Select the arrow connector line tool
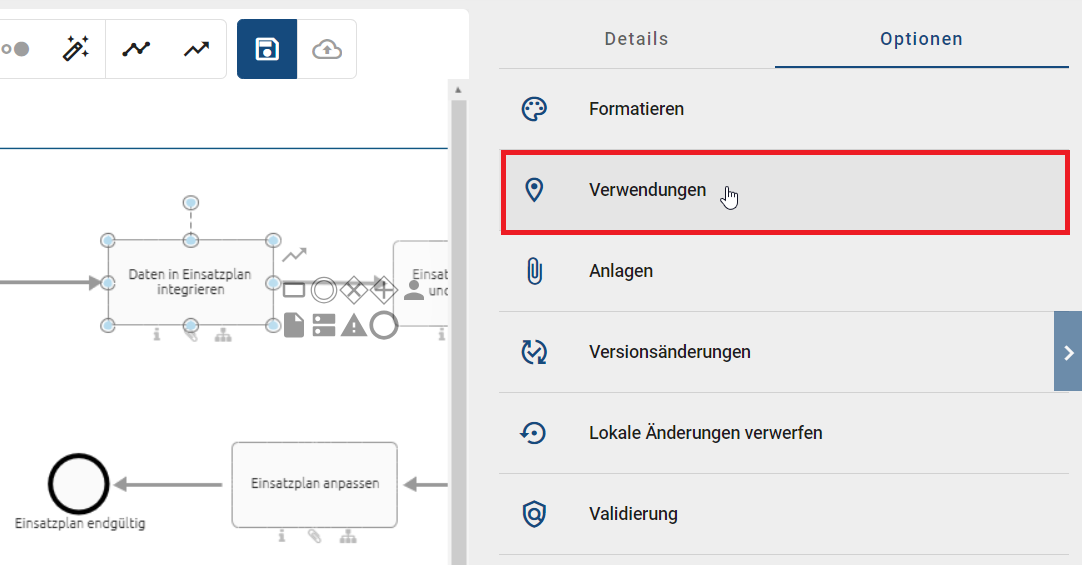 (196, 49)
